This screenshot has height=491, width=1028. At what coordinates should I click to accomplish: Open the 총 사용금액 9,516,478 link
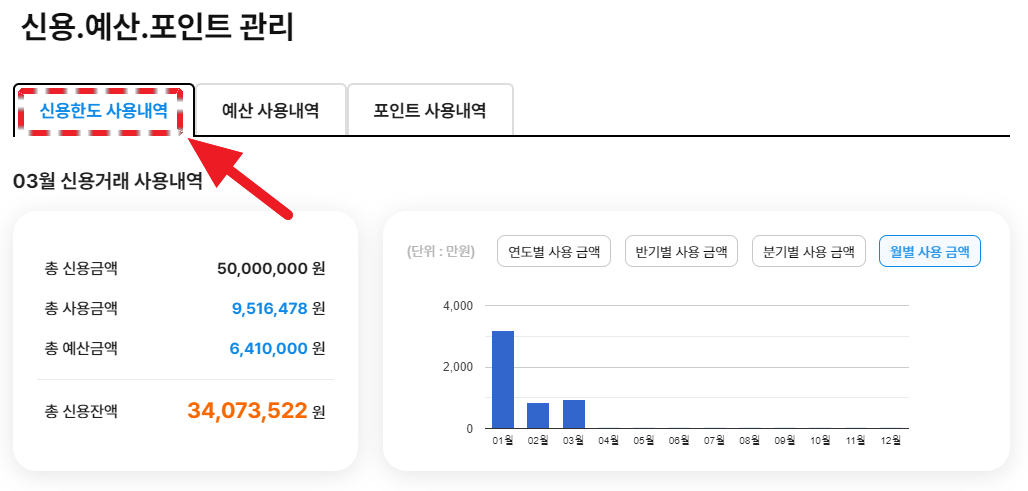click(x=269, y=308)
